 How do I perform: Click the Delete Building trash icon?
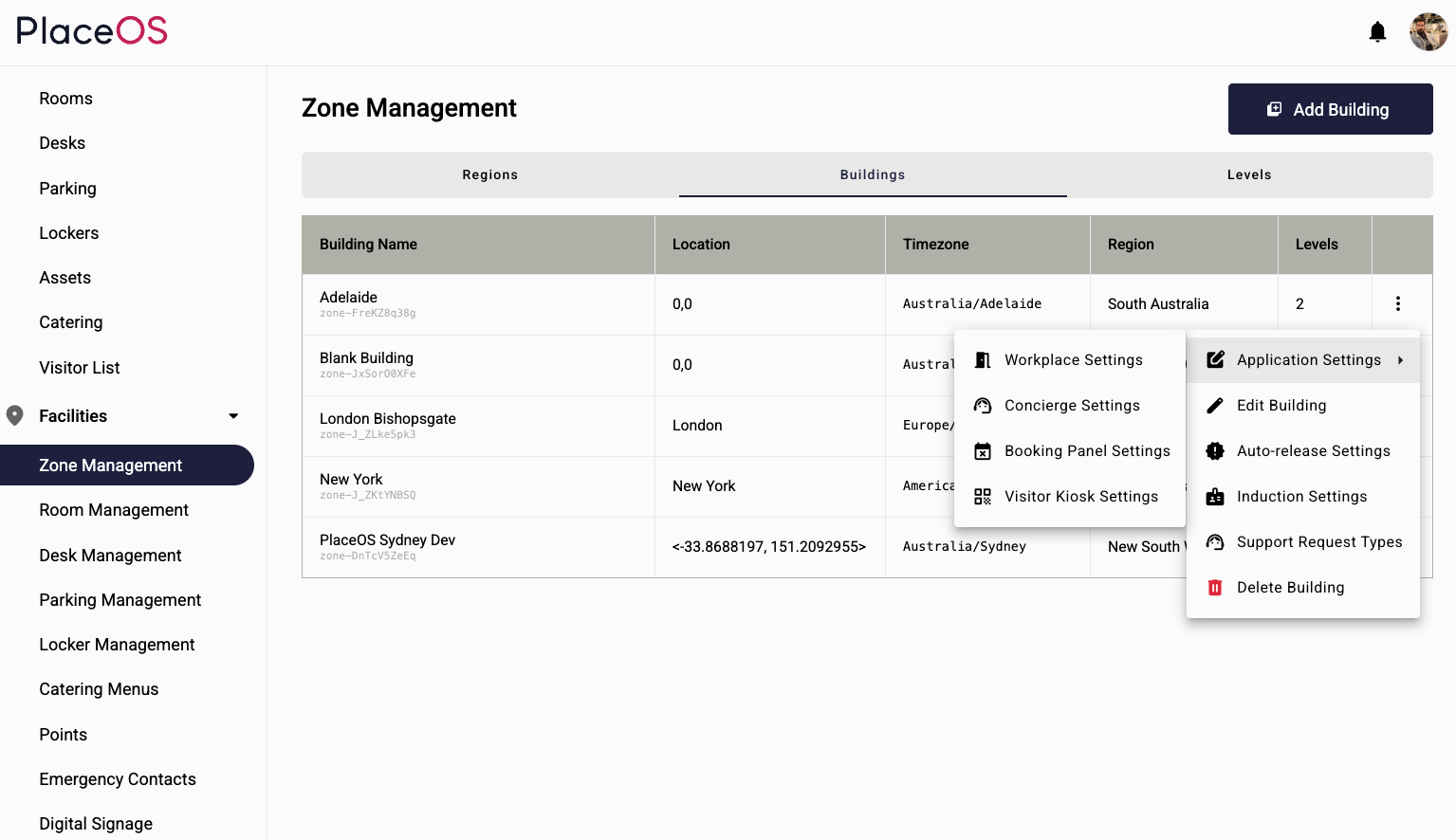pyautogui.click(x=1215, y=587)
